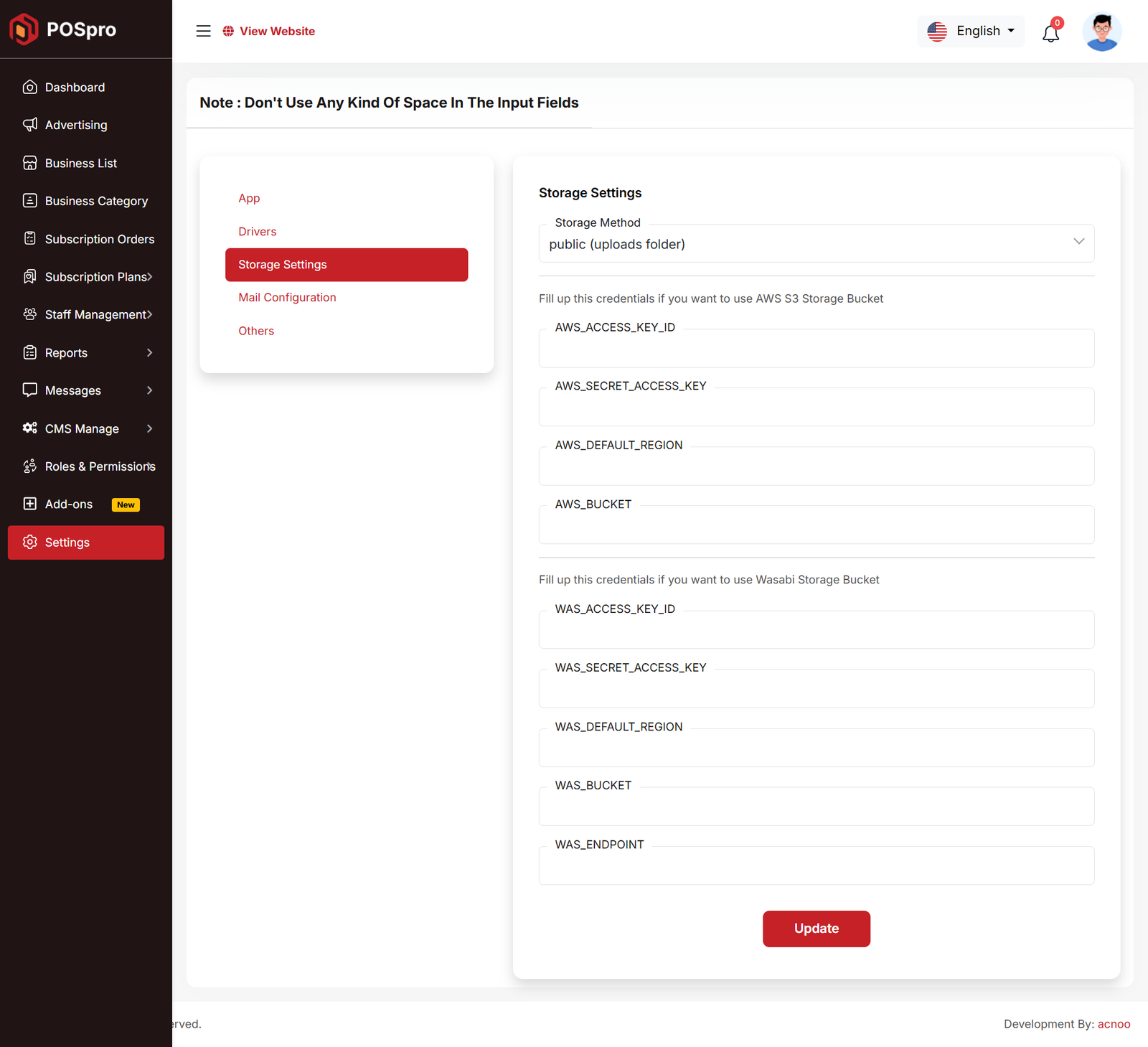This screenshot has width=1148, height=1047.
Task: Follow the View Website link
Action: click(277, 31)
